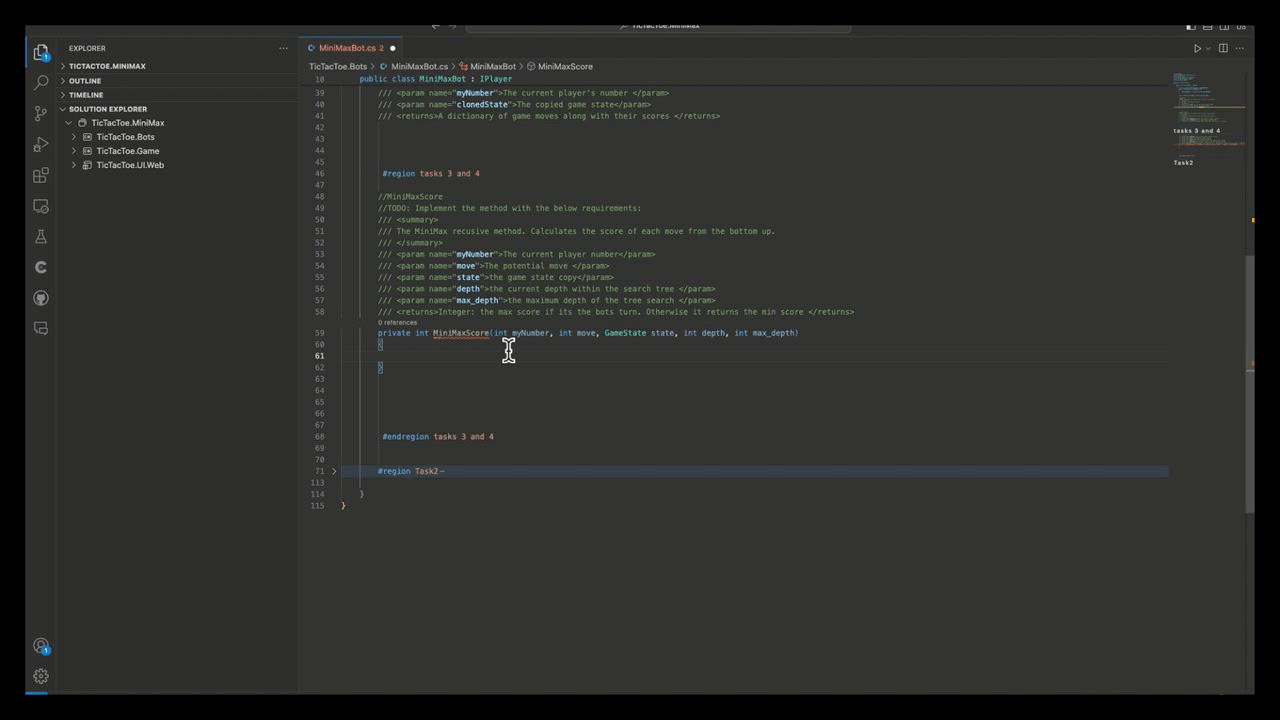Image resolution: width=1280 pixels, height=720 pixels.
Task: Click the minimap near tasks 3 and 4
Action: coord(1196,130)
